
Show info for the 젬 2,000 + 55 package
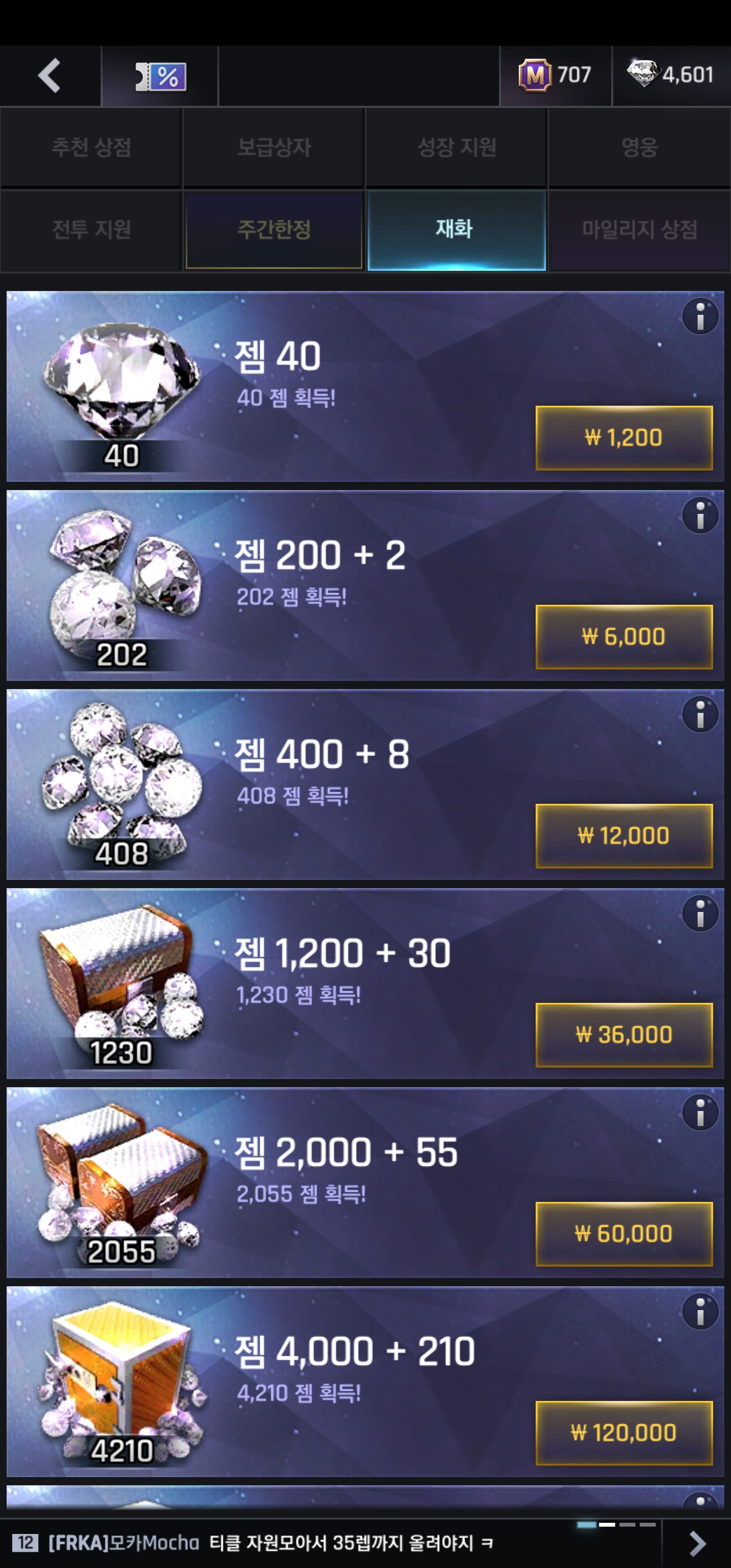coord(700,1113)
